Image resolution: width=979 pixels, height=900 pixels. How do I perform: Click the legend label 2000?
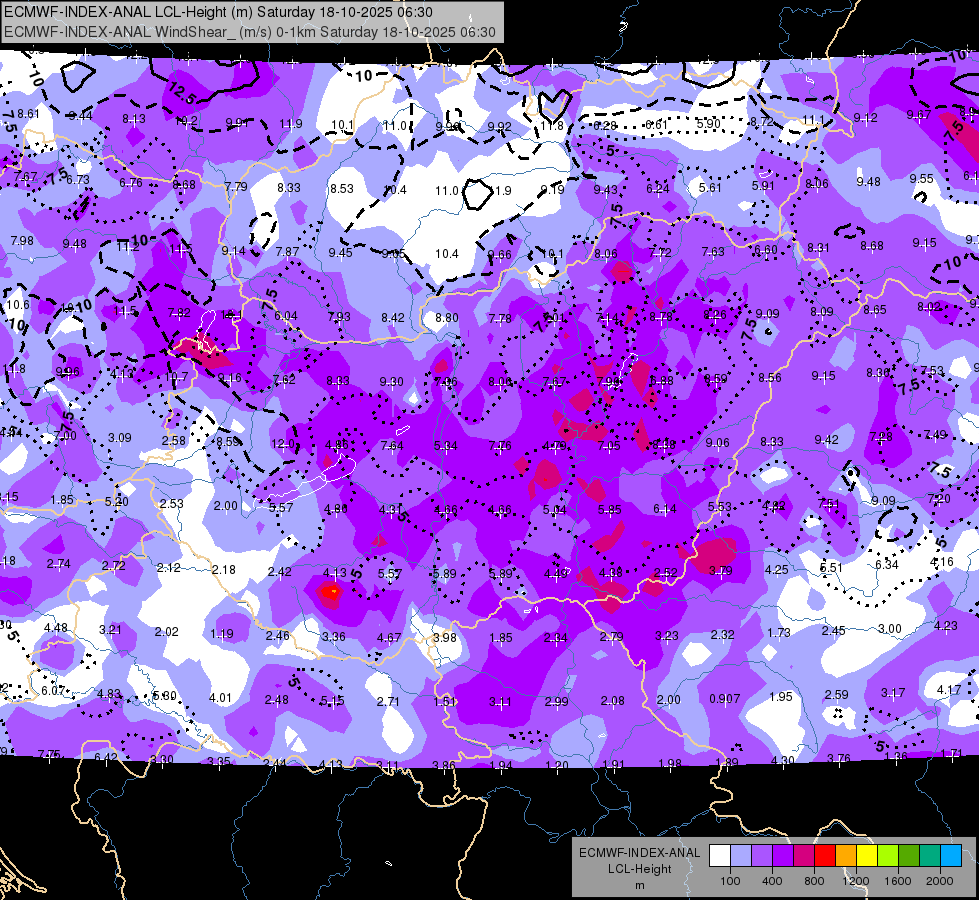(x=939, y=881)
